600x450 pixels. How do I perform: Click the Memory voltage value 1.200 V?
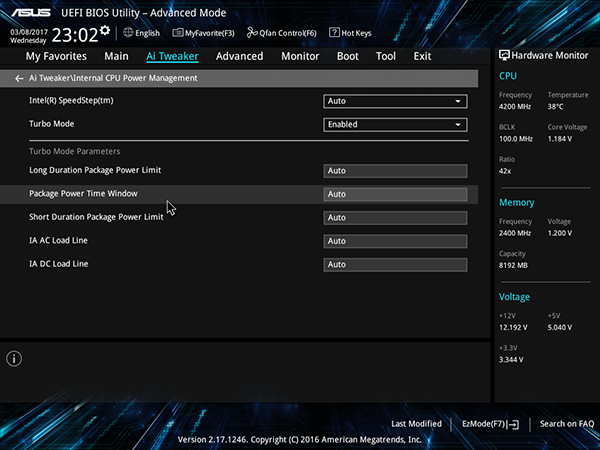[x=560, y=233]
